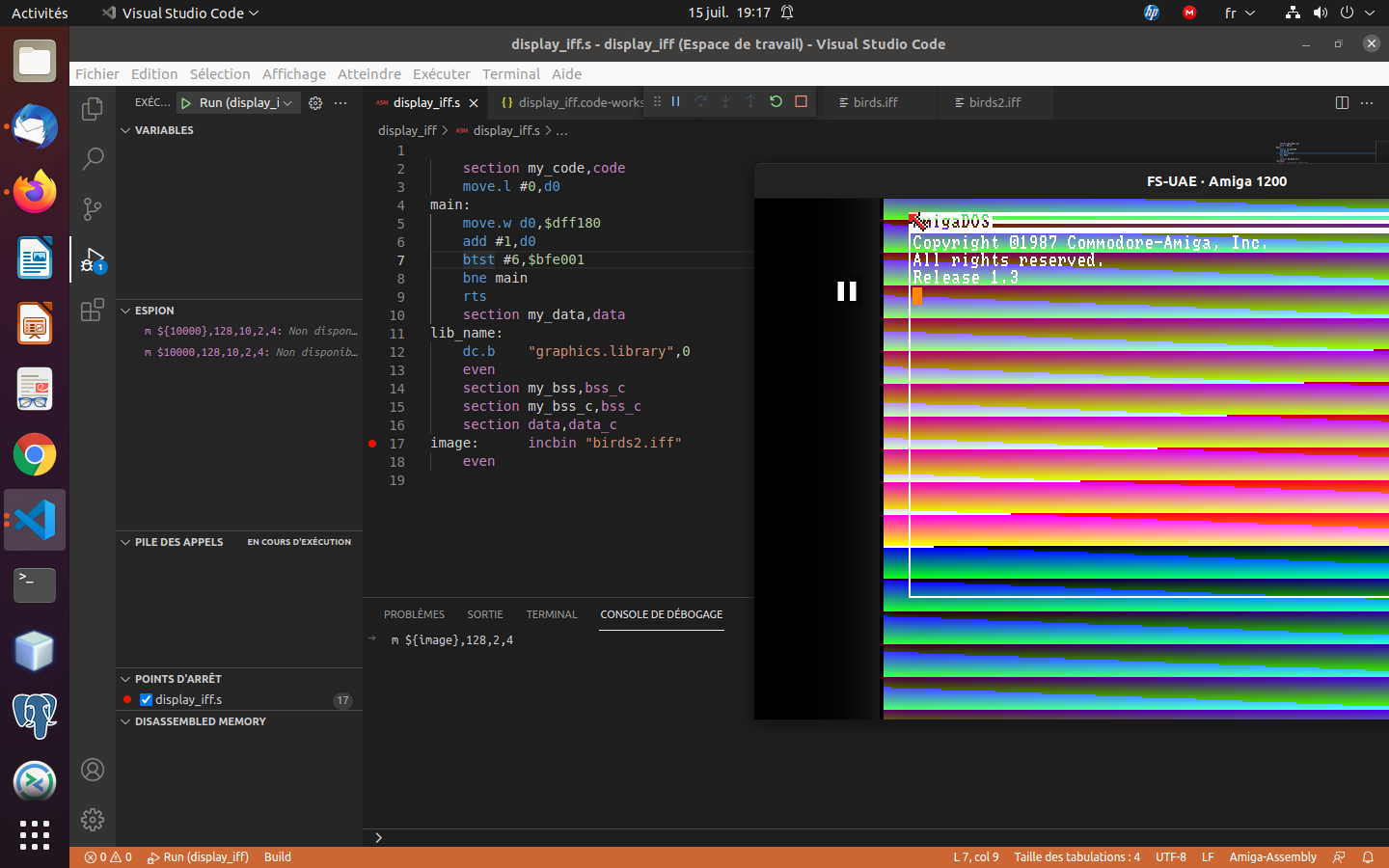Change LF end of line sequence

[1208, 856]
